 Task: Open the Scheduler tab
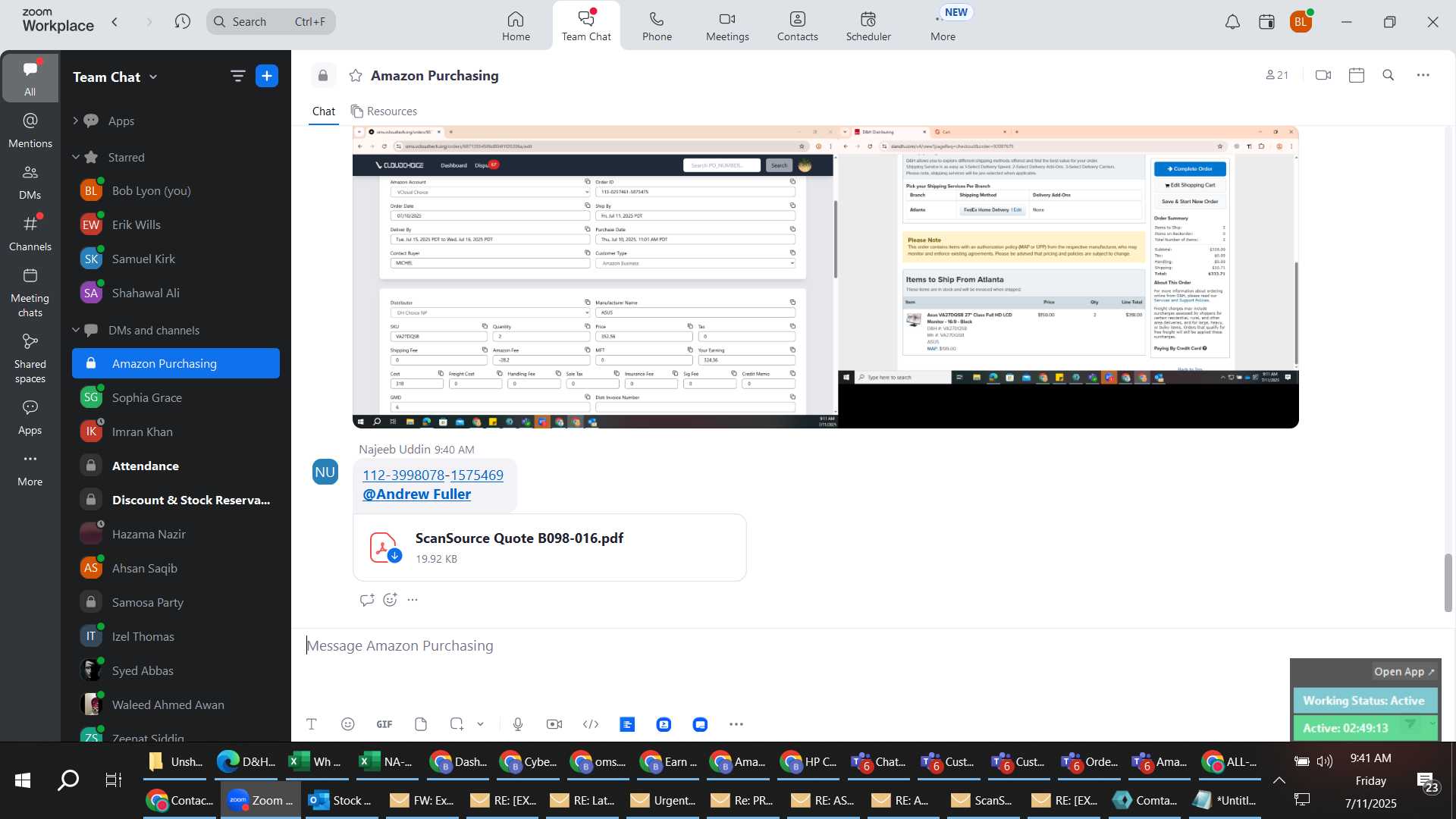click(868, 26)
